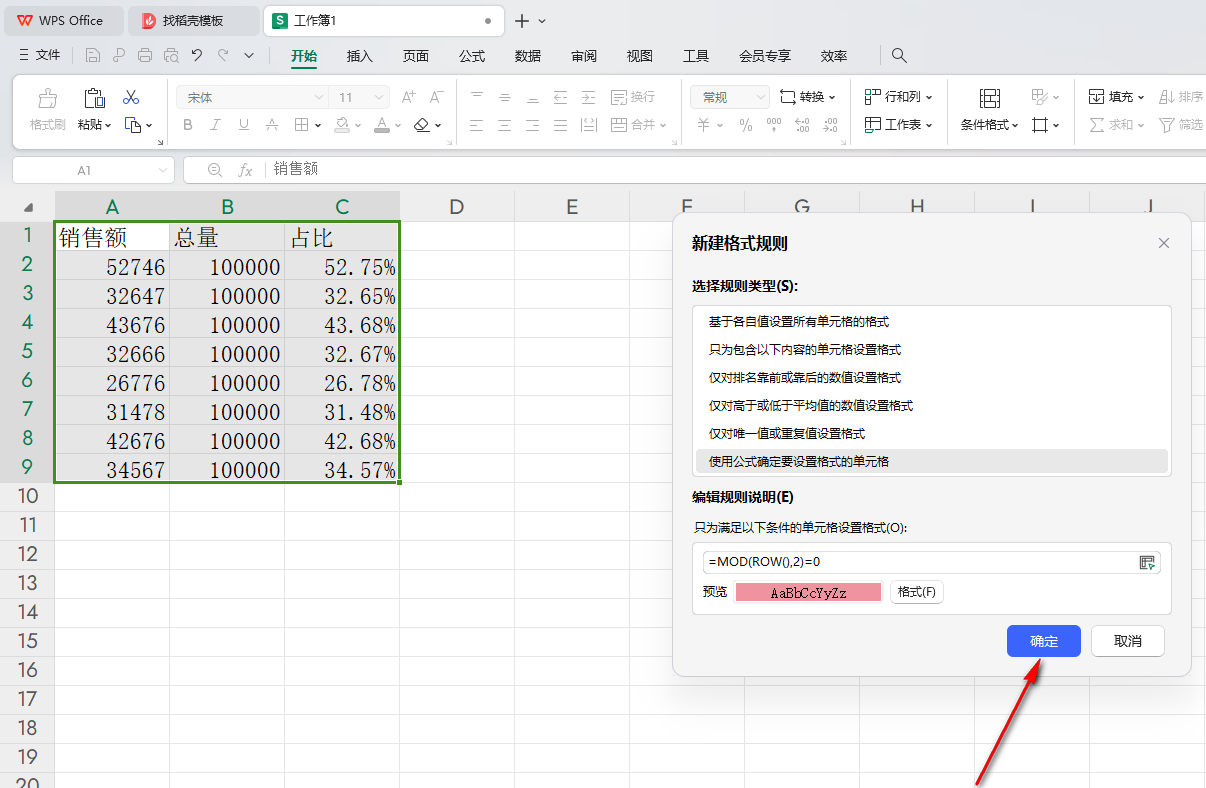Viewport: 1206px width, 788px height.
Task: Open the font size dropdown showing 11
Action: click(379, 98)
